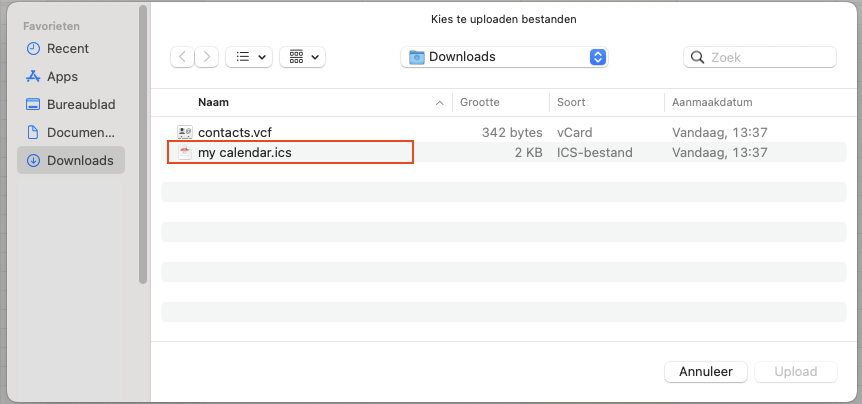Select the my calendar.ics file
This screenshot has width=862, height=404.
[x=504, y=152]
